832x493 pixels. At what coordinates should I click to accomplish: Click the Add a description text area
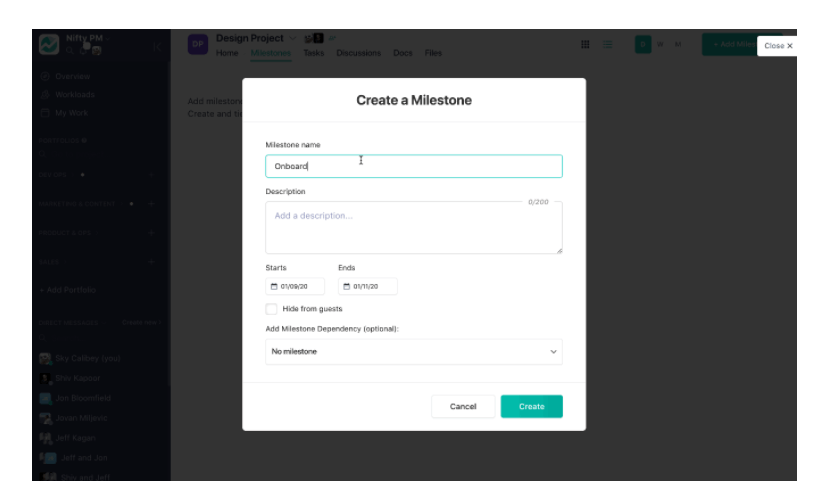(414, 227)
